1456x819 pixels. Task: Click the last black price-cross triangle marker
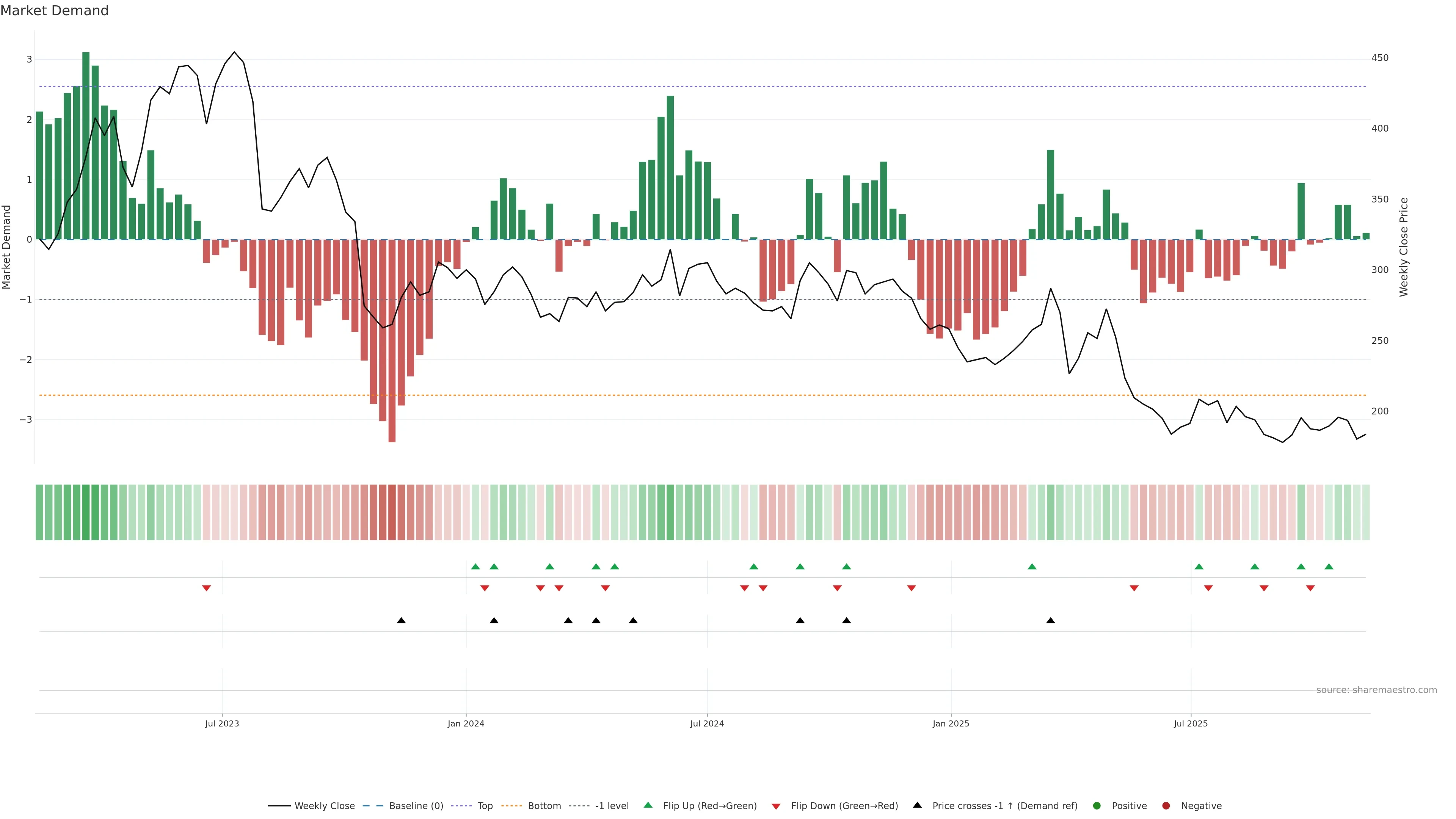click(1051, 621)
